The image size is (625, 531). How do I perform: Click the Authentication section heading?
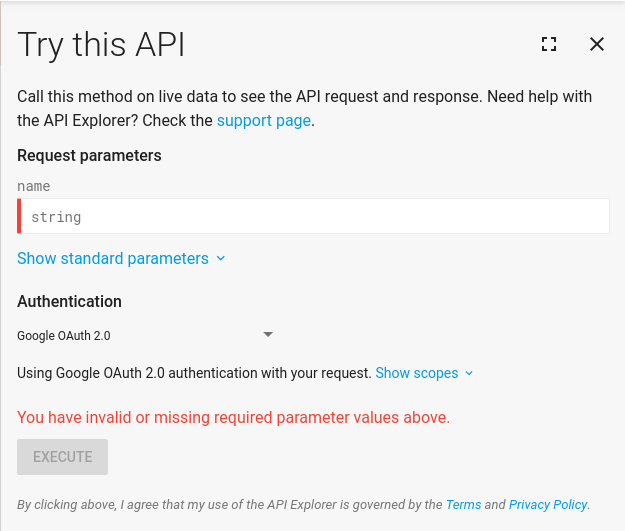[x=69, y=301]
